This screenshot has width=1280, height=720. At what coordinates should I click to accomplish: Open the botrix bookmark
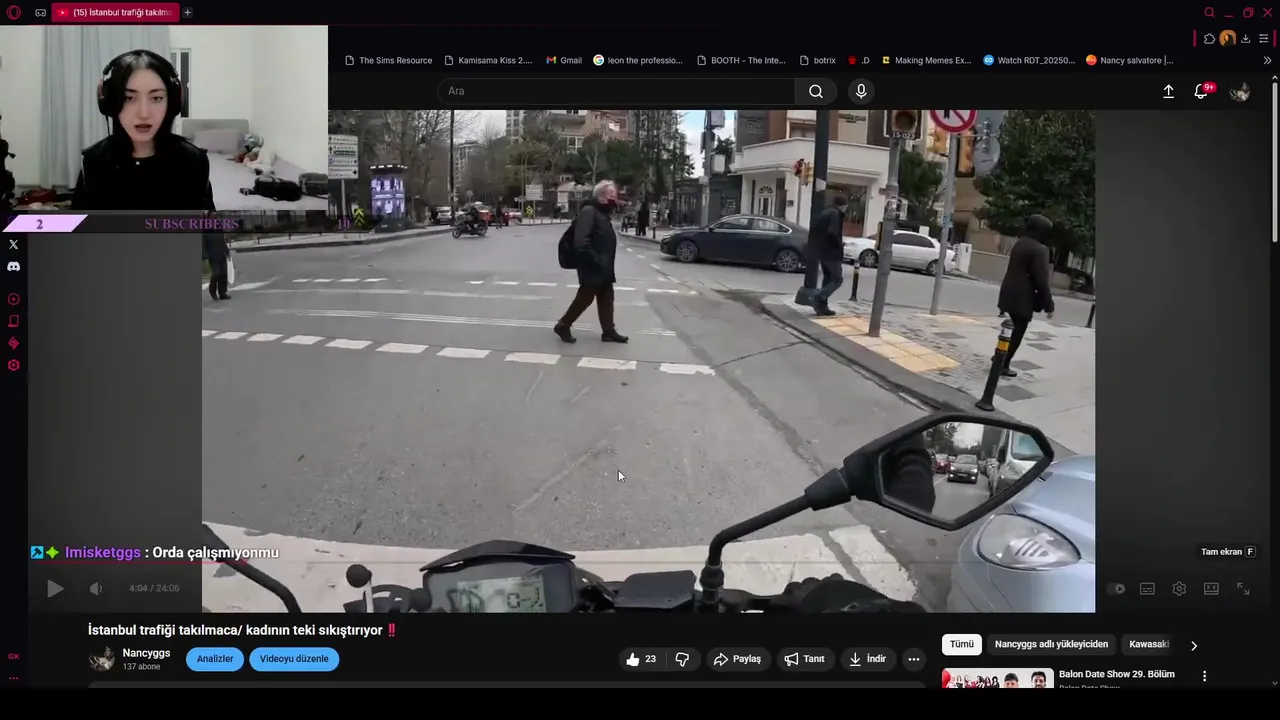(817, 60)
